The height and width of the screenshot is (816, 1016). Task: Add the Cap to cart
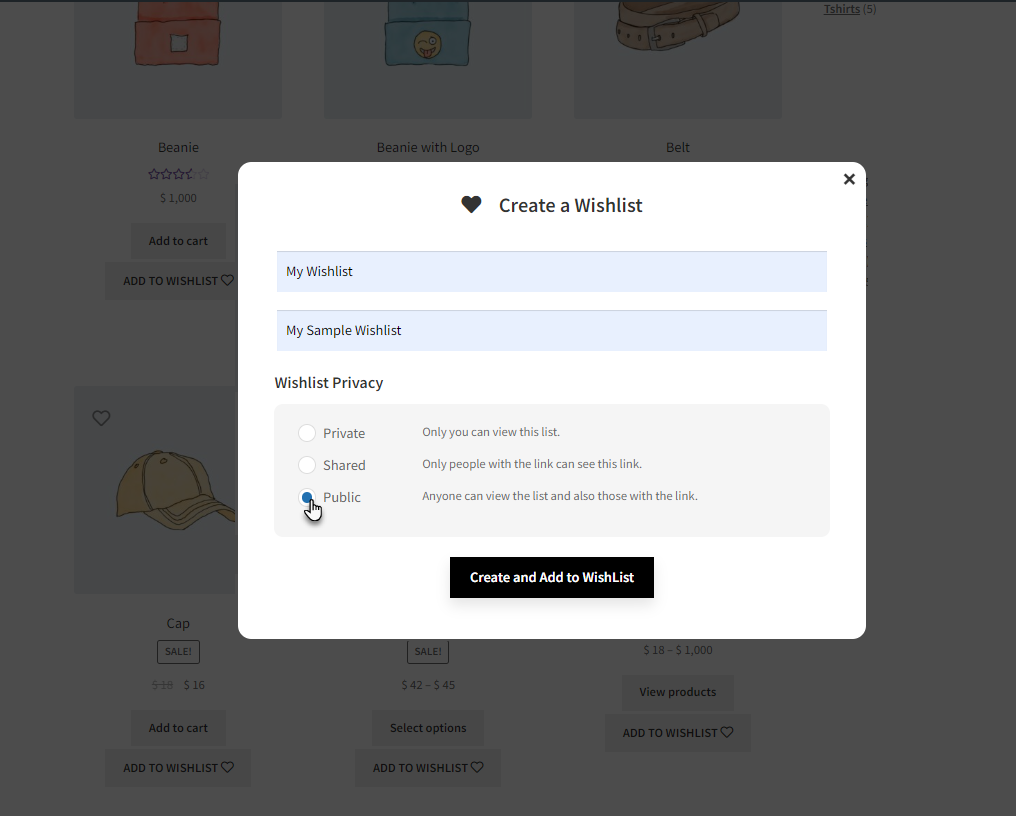tap(178, 728)
